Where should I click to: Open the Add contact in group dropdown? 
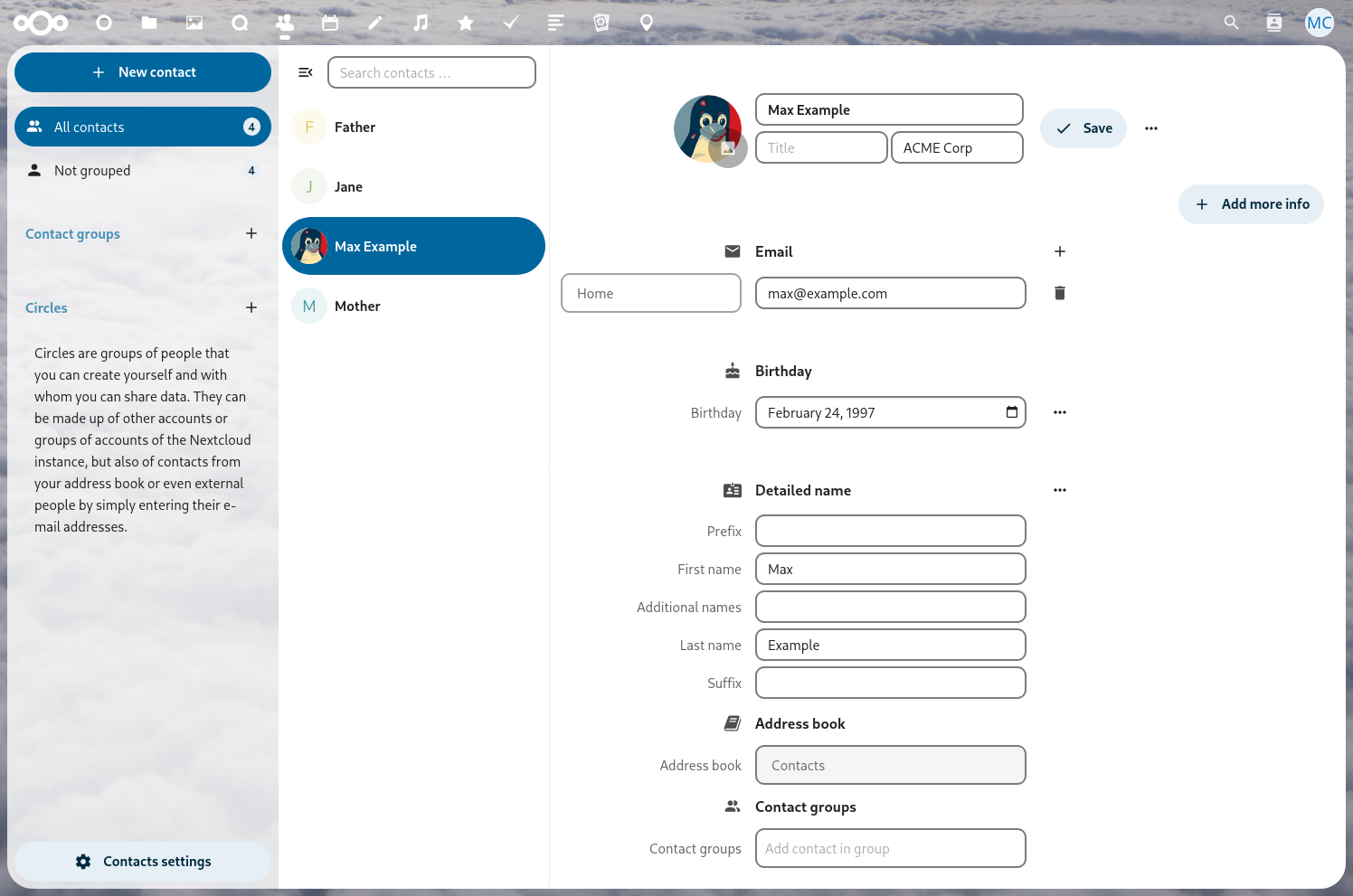(890, 848)
